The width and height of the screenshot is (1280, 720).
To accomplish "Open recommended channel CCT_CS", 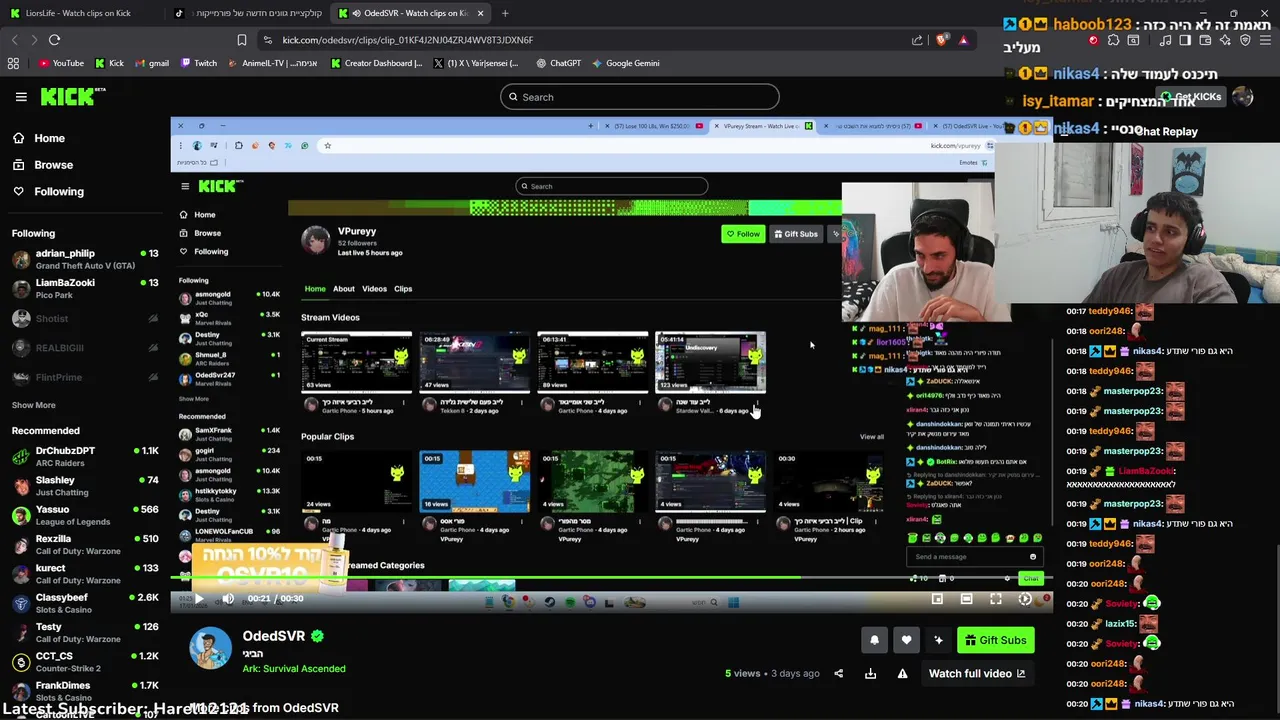I will click(84, 662).
